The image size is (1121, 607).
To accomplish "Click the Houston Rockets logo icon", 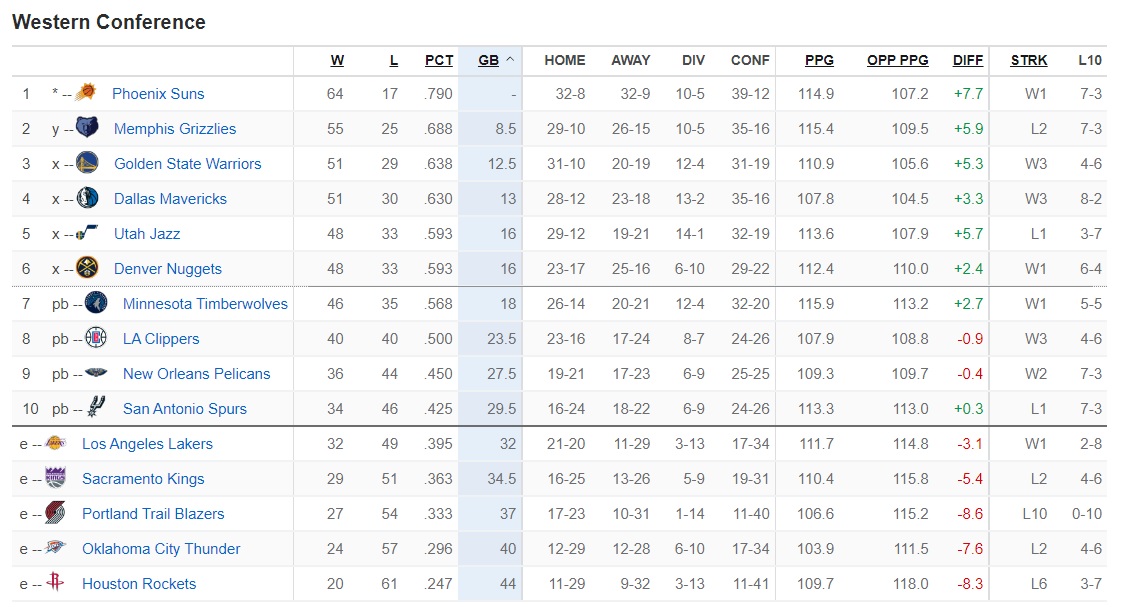I will 55,583.
